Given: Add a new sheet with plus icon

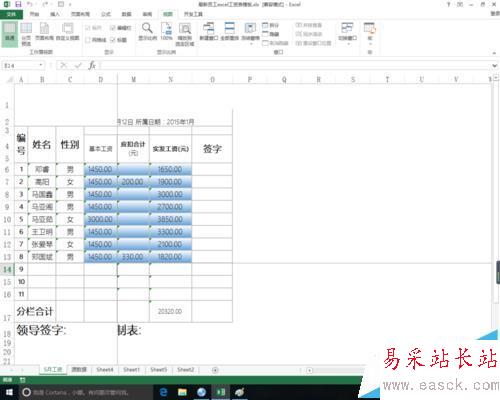Looking at the screenshot, I should pos(215,370).
